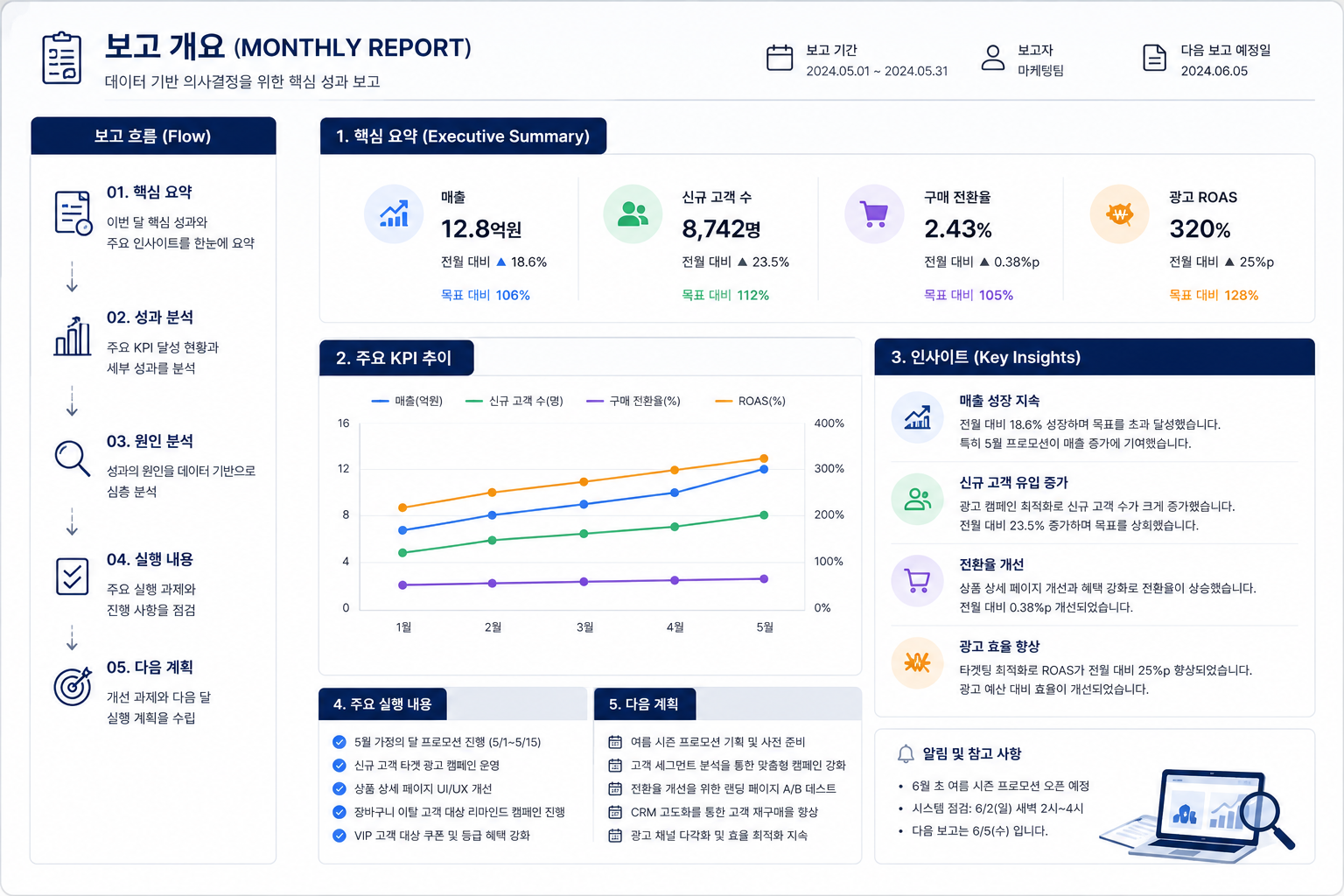Click the calendar icon for 광고 채널 다각화
1344x896 pixels.
coord(615,836)
